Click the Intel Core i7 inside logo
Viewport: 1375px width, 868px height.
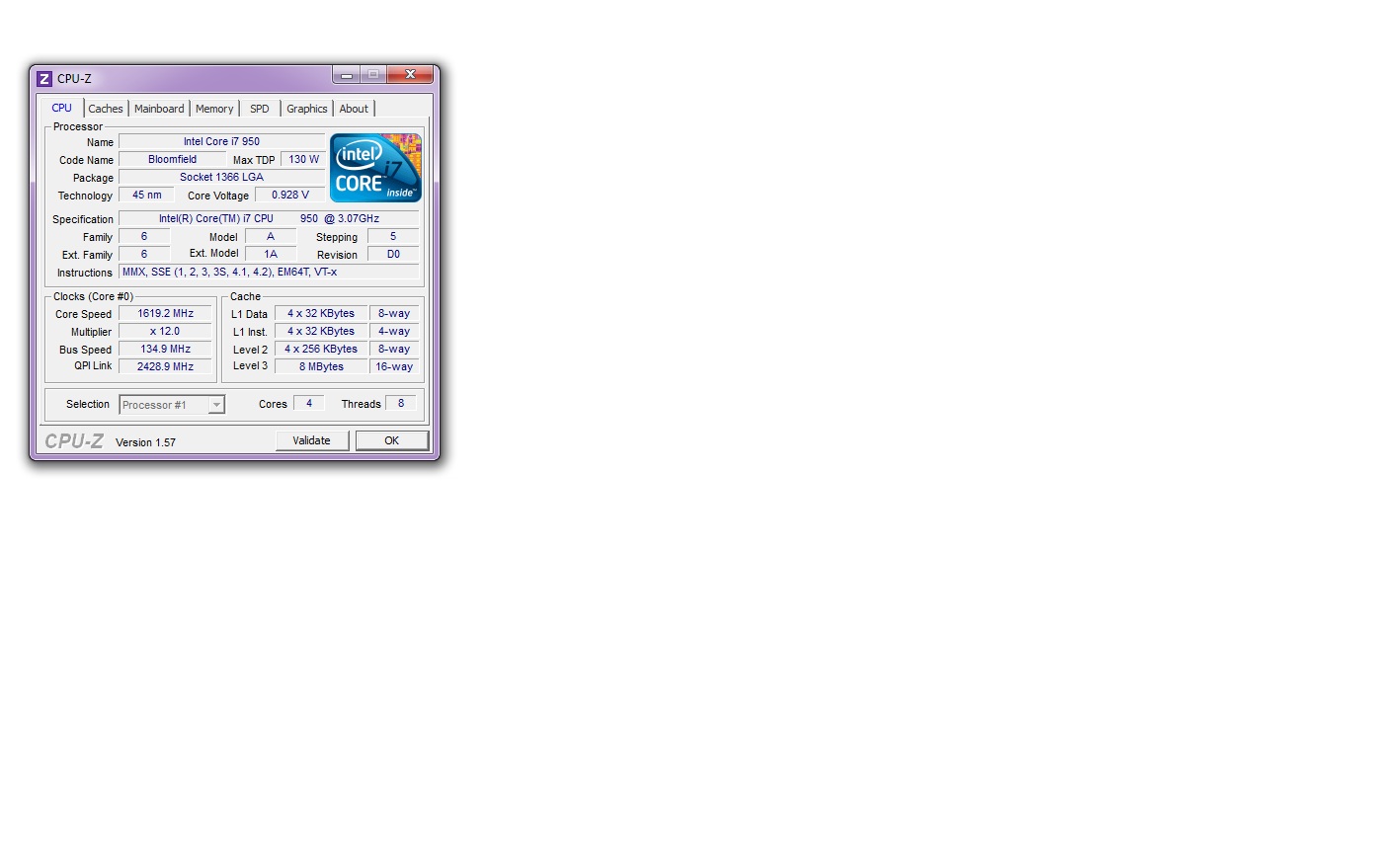pyautogui.click(x=376, y=168)
